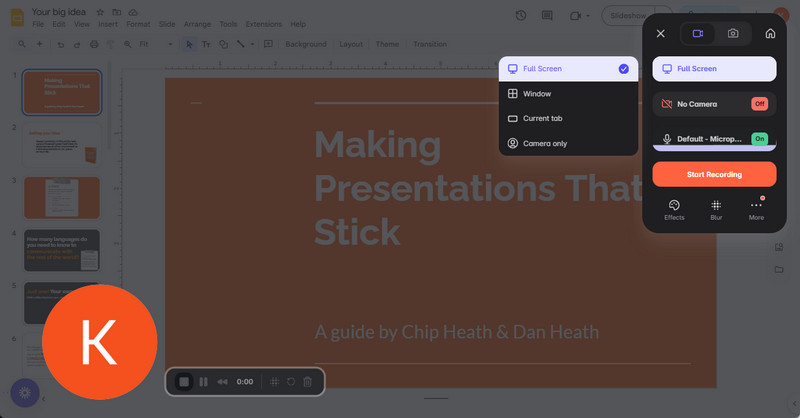Open Insert menu
The height and width of the screenshot is (418, 800).
(x=108, y=24)
